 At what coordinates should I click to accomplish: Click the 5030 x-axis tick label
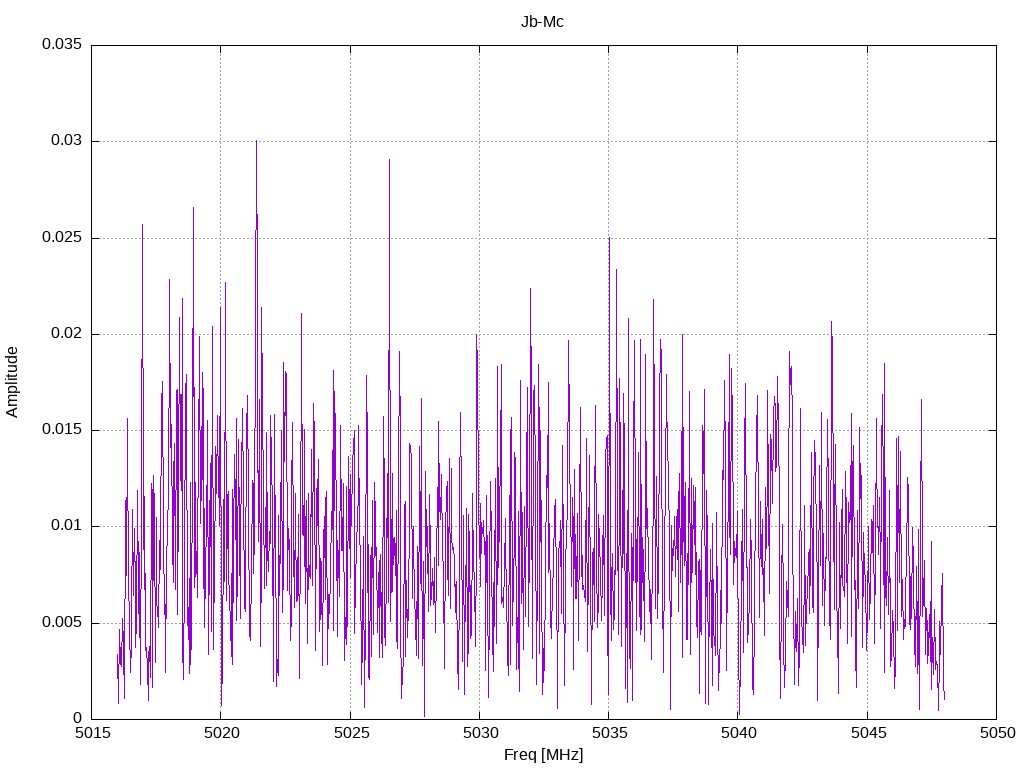click(x=481, y=733)
